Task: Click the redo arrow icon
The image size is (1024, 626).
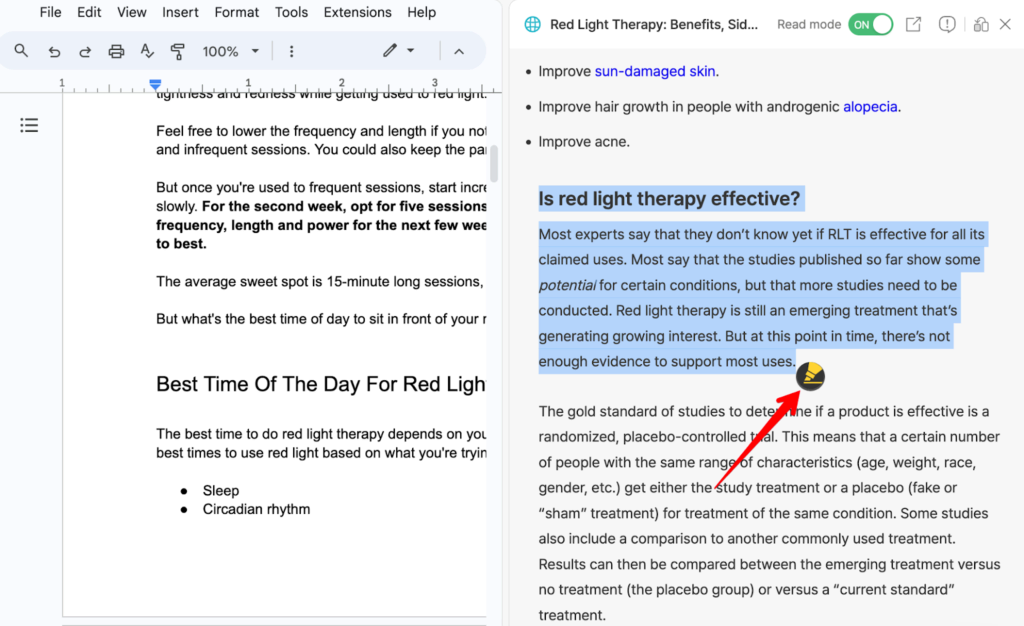Action: click(85, 51)
